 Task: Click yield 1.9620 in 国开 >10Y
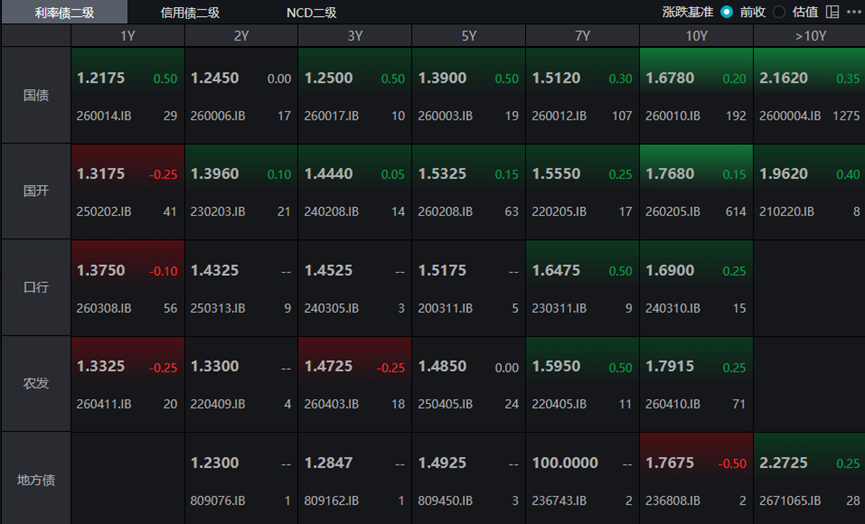pos(783,174)
